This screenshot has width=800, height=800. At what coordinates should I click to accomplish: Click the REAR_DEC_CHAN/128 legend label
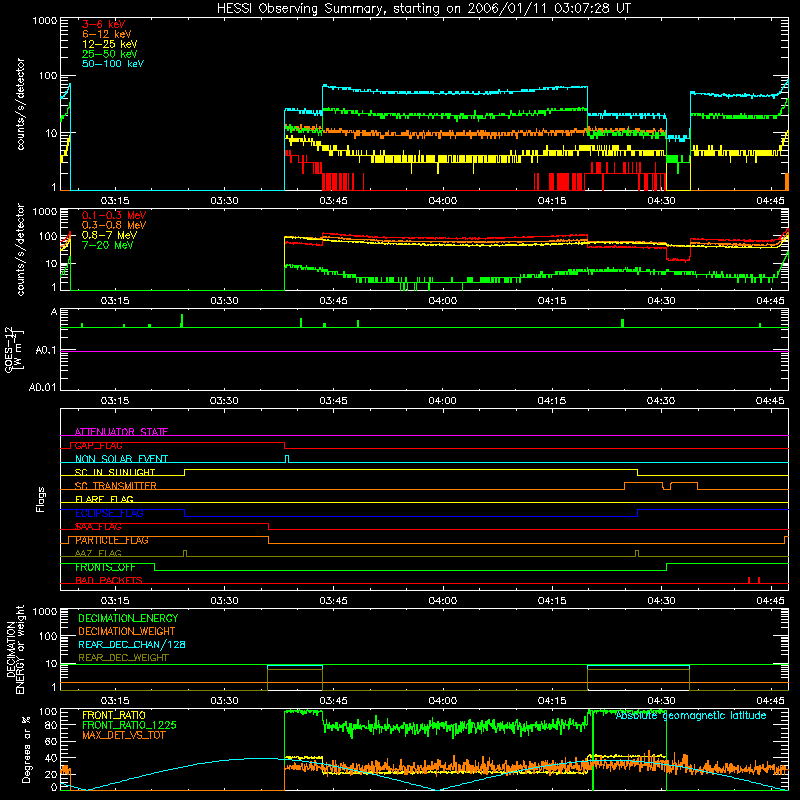pos(132,645)
